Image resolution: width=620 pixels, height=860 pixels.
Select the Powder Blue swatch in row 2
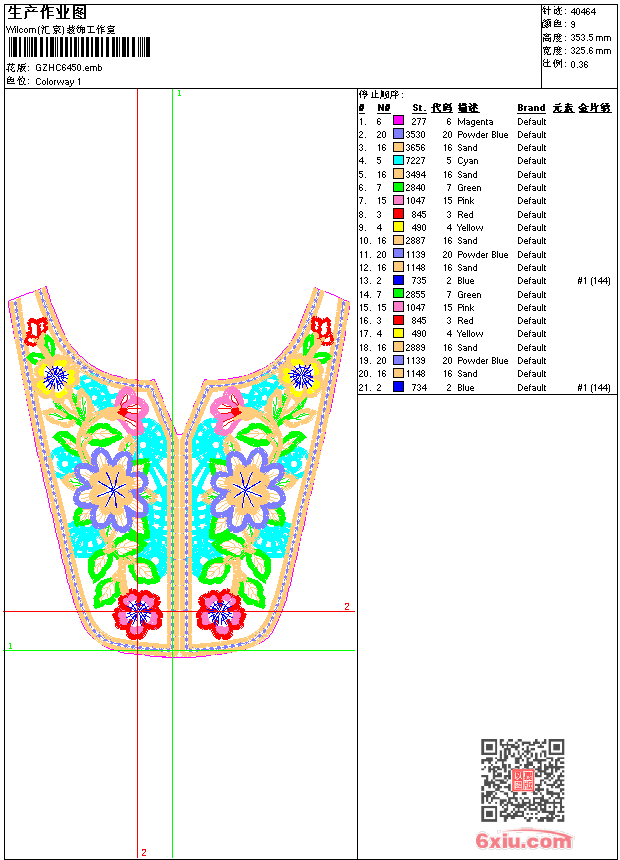tap(398, 134)
